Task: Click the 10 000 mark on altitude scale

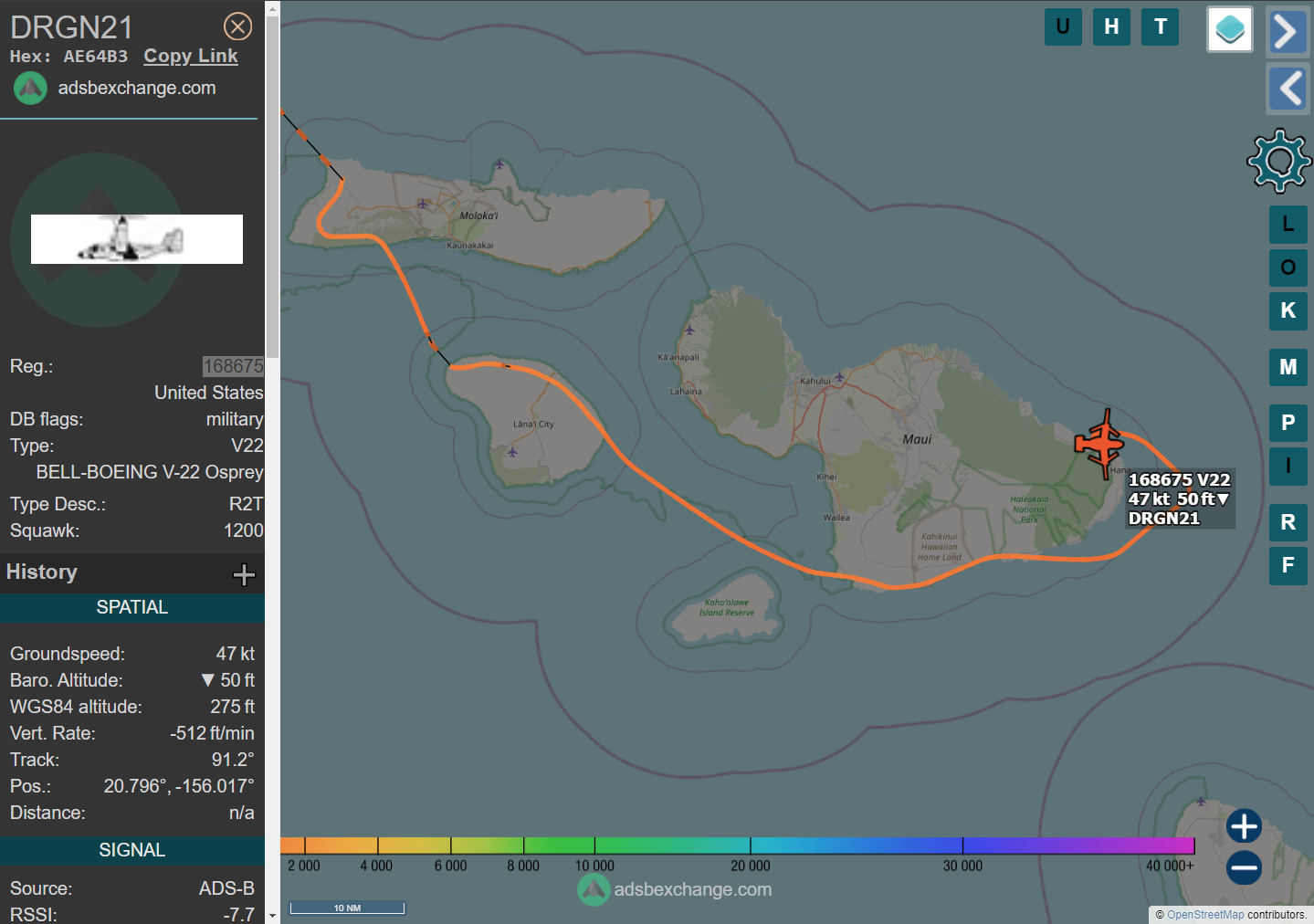Action: tap(594, 866)
